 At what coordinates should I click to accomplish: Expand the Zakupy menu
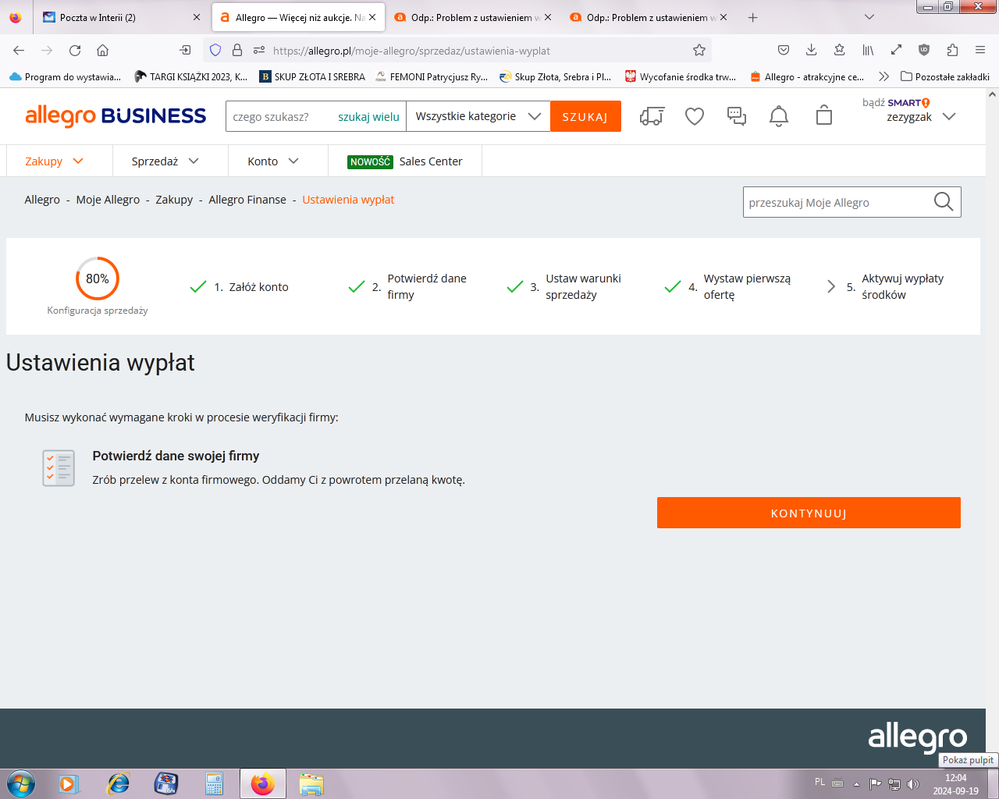[x=54, y=161]
